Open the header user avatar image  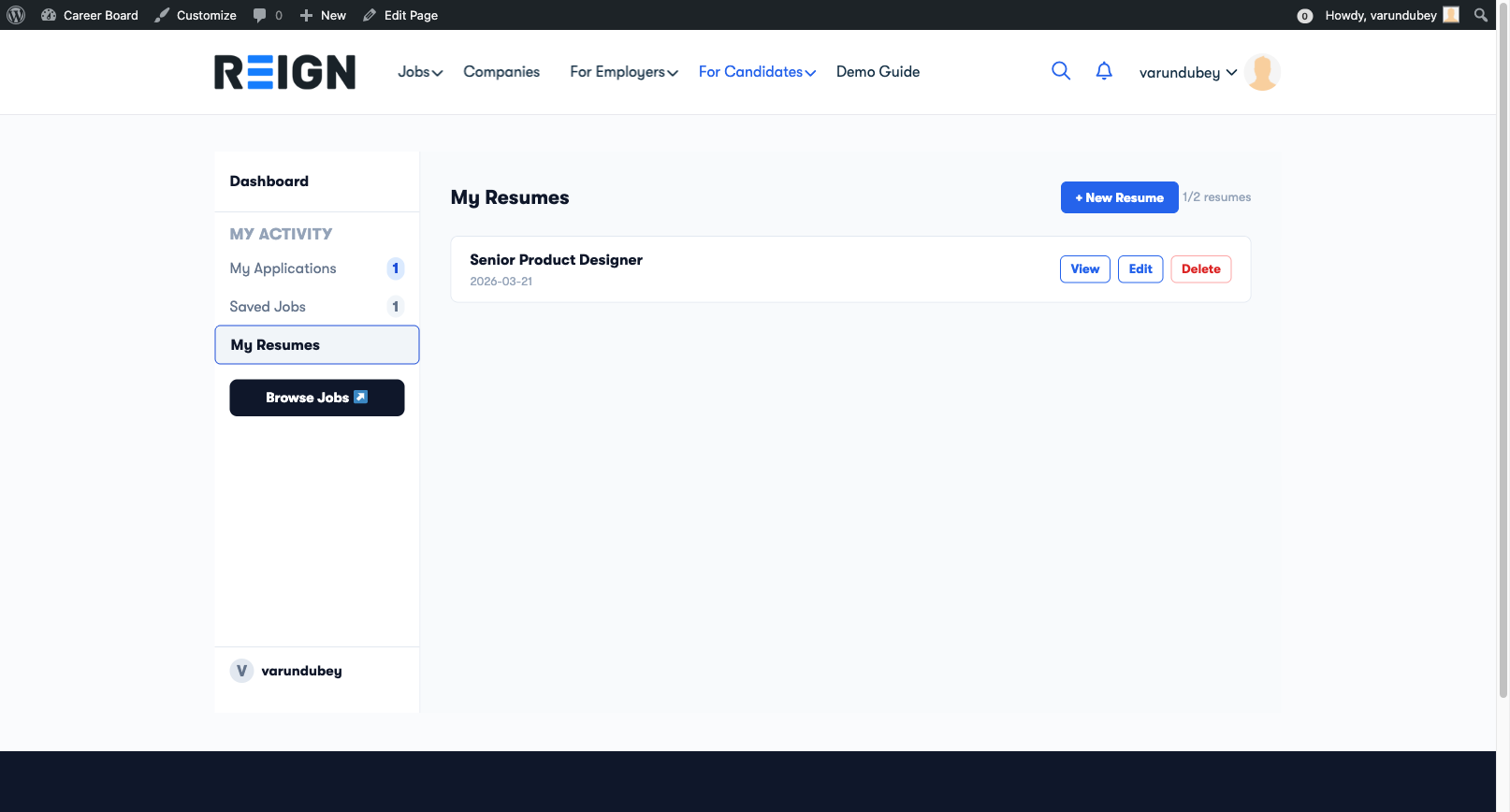click(1262, 72)
